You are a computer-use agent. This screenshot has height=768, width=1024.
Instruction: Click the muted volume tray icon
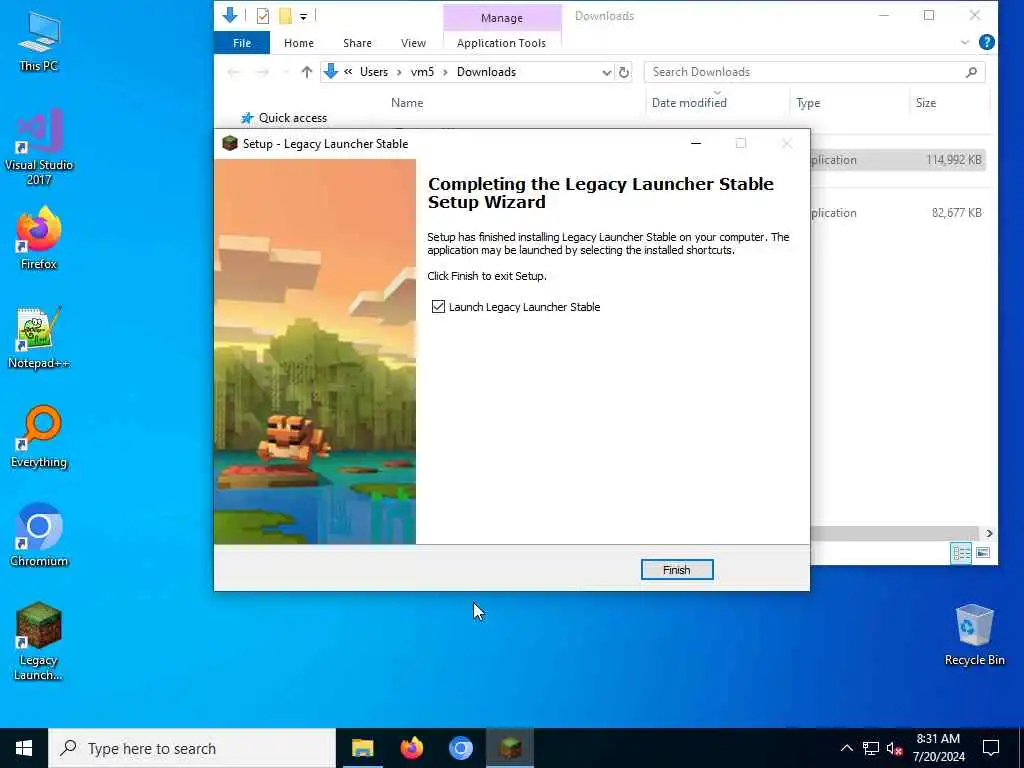coord(895,748)
